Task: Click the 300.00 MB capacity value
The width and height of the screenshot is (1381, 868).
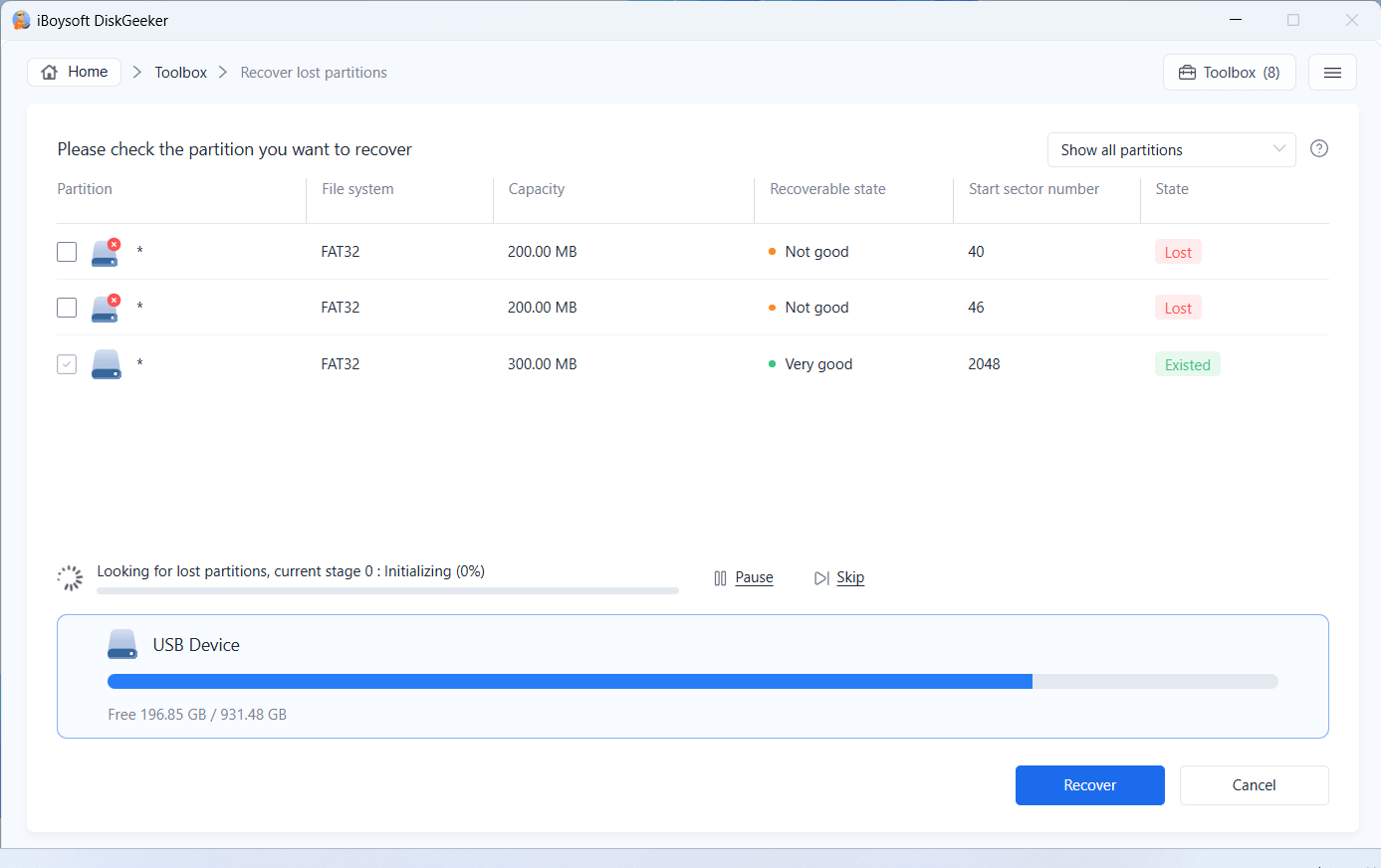Action: 543,364
